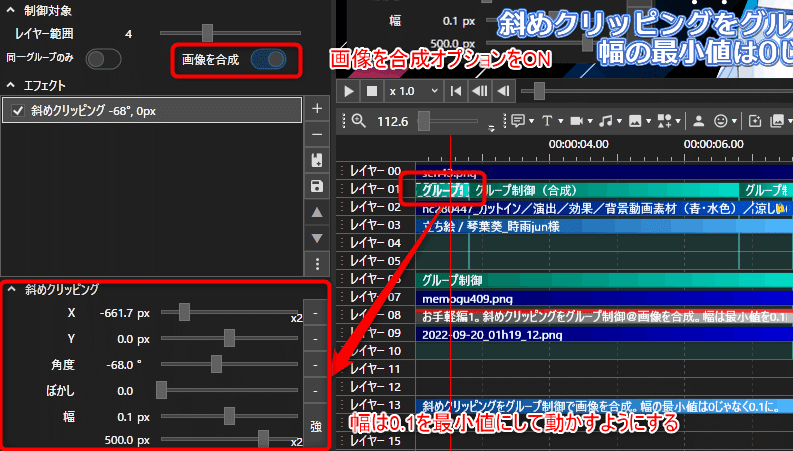Click the 強 button in the 幅 row

tap(315, 427)
